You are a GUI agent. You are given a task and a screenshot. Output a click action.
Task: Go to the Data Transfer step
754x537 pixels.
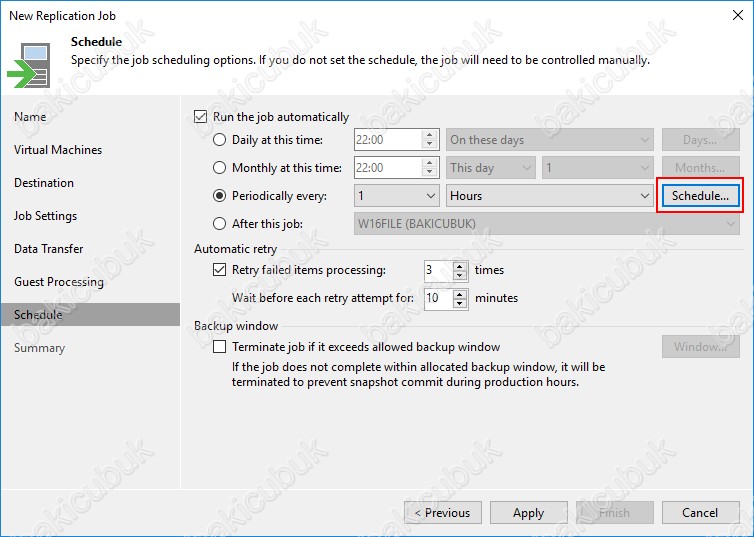click(49, 249)
